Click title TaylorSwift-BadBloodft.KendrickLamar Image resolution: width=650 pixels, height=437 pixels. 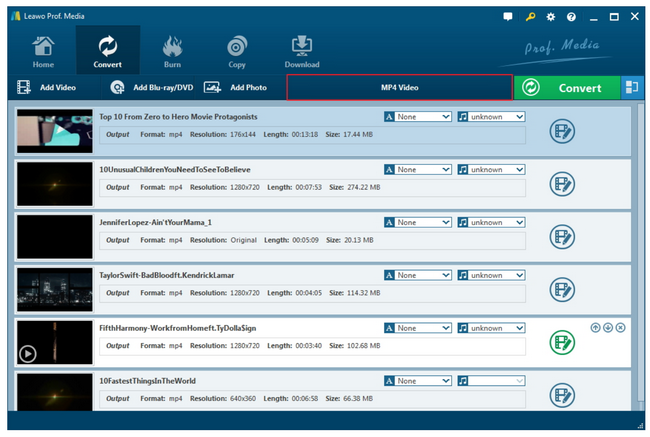pos(167,275)
